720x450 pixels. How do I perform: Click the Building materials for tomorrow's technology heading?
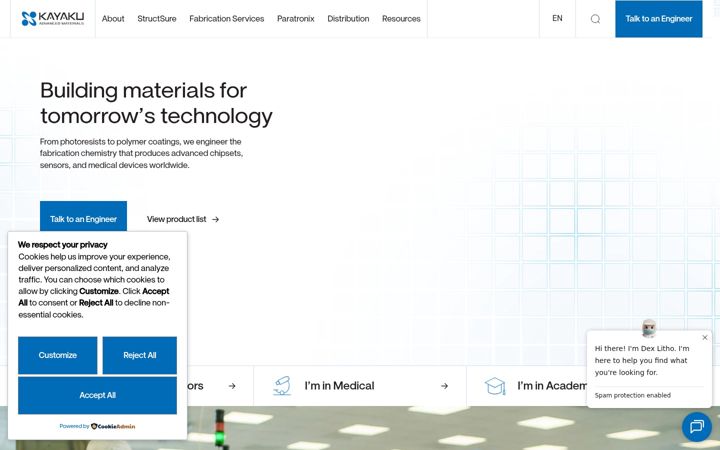pos(156,103)
